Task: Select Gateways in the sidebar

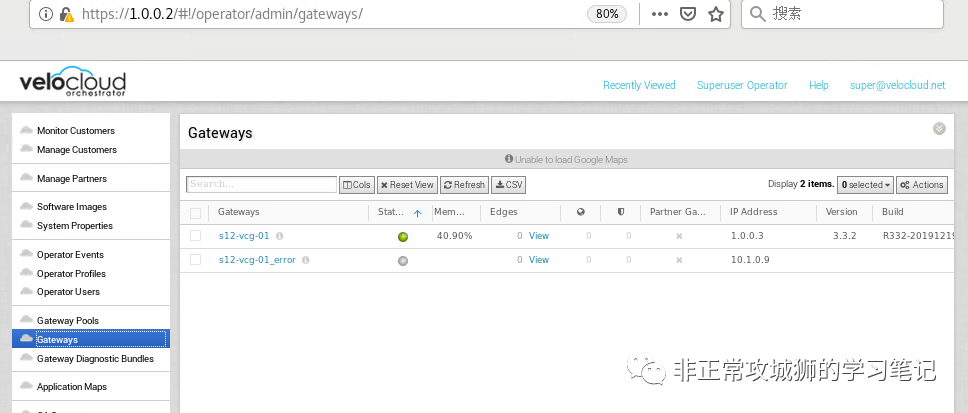Action: 91,339
